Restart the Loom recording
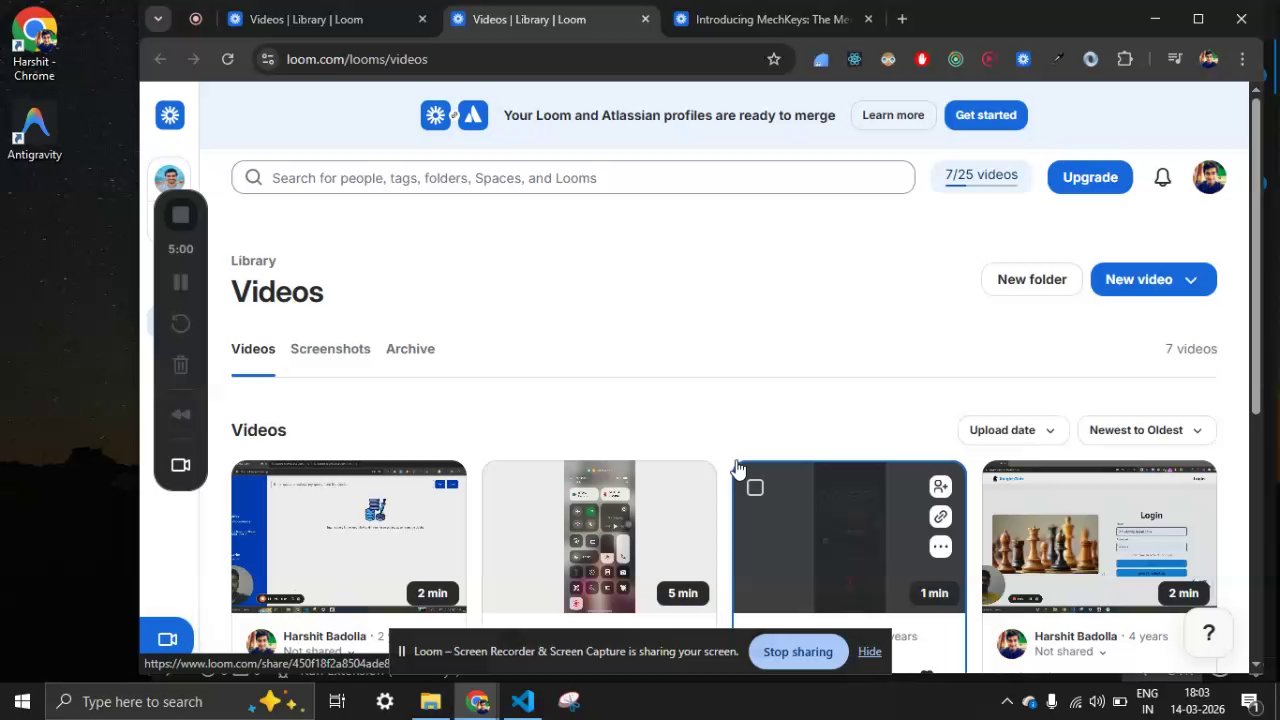Image resolution: width=1280 pixels, height=720 pixels. pyautogui.click(x=181, y=324)
